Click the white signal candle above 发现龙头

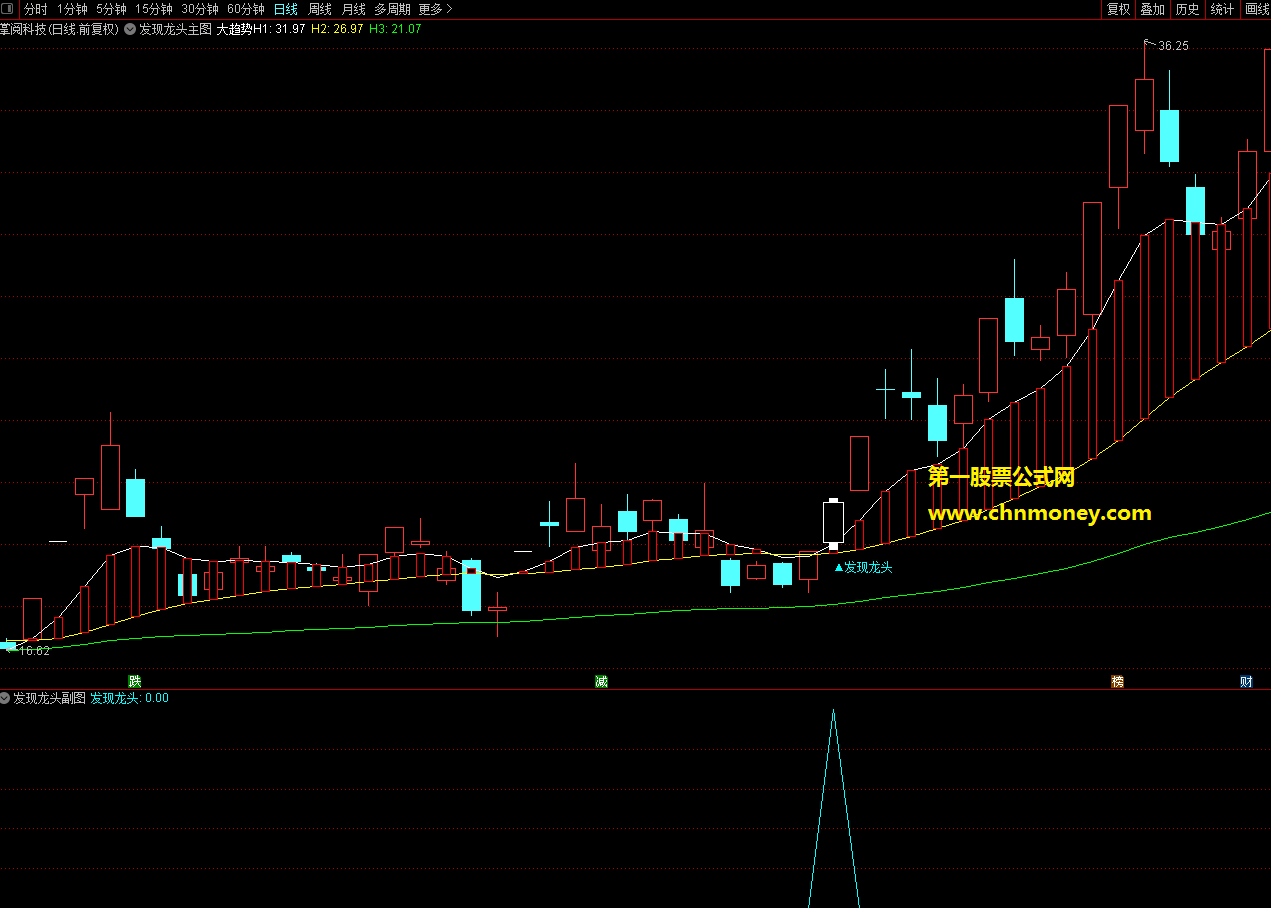coord(833,523)
